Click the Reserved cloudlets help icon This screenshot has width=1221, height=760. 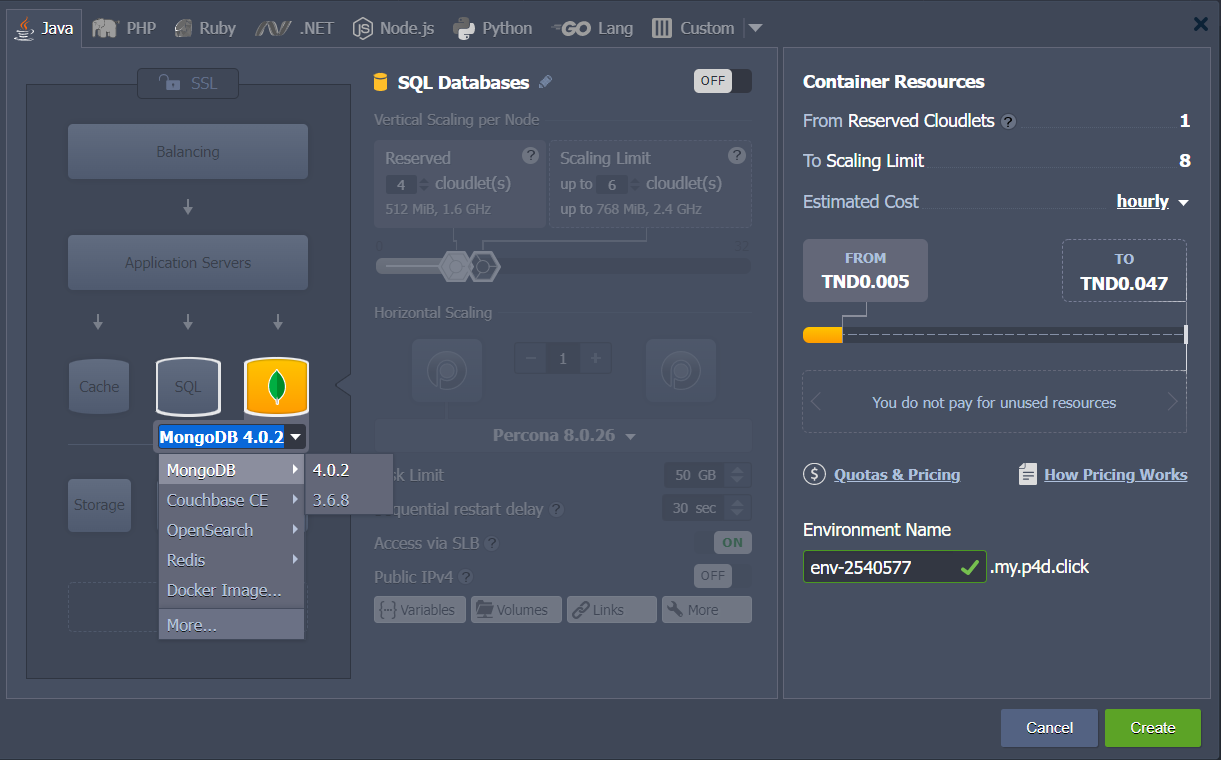tap(531, 155)
